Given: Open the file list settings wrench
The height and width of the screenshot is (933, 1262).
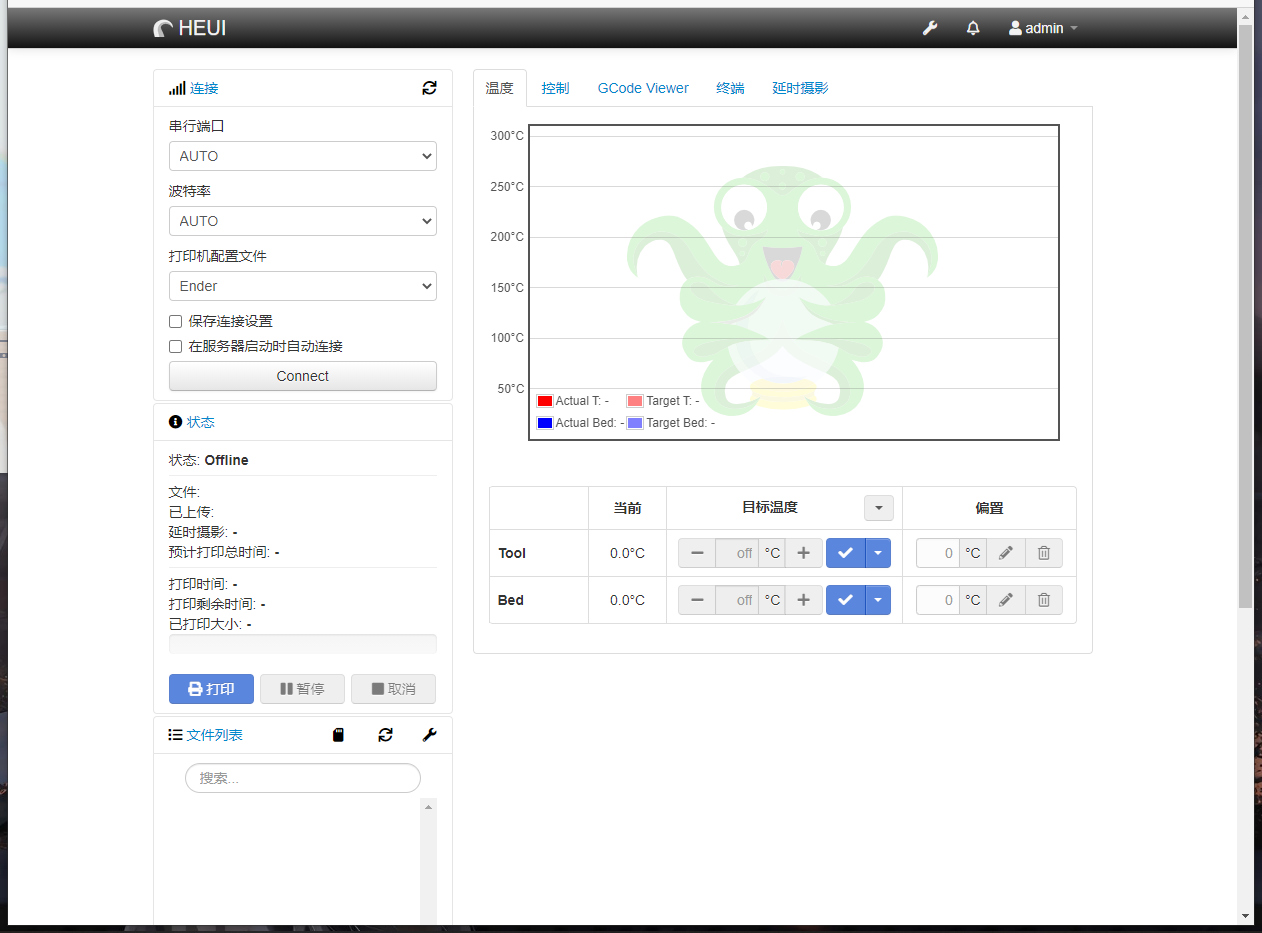Looking at the screenshot, I should tap(429, 735).
